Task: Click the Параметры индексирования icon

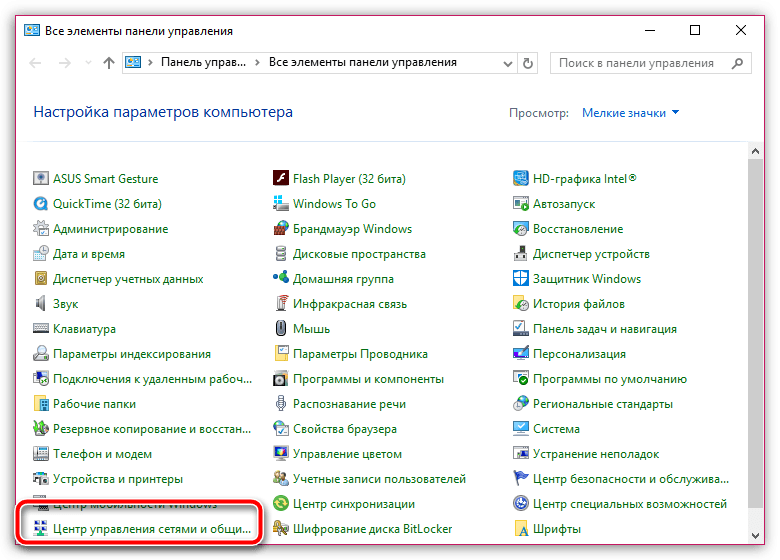Action: pyautogui.click(x=41, y=354)
